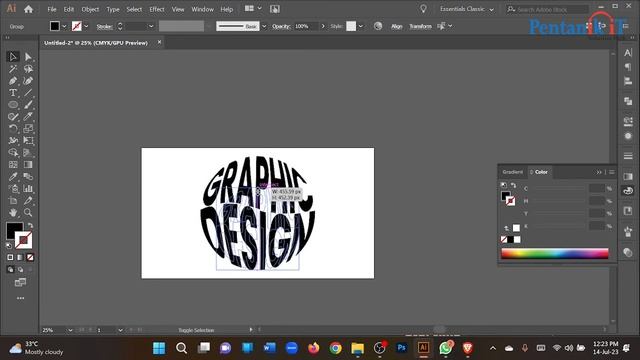This screenshot has height=360, width=640.
Task: Open the Effect menu
Action: [157, 9]
